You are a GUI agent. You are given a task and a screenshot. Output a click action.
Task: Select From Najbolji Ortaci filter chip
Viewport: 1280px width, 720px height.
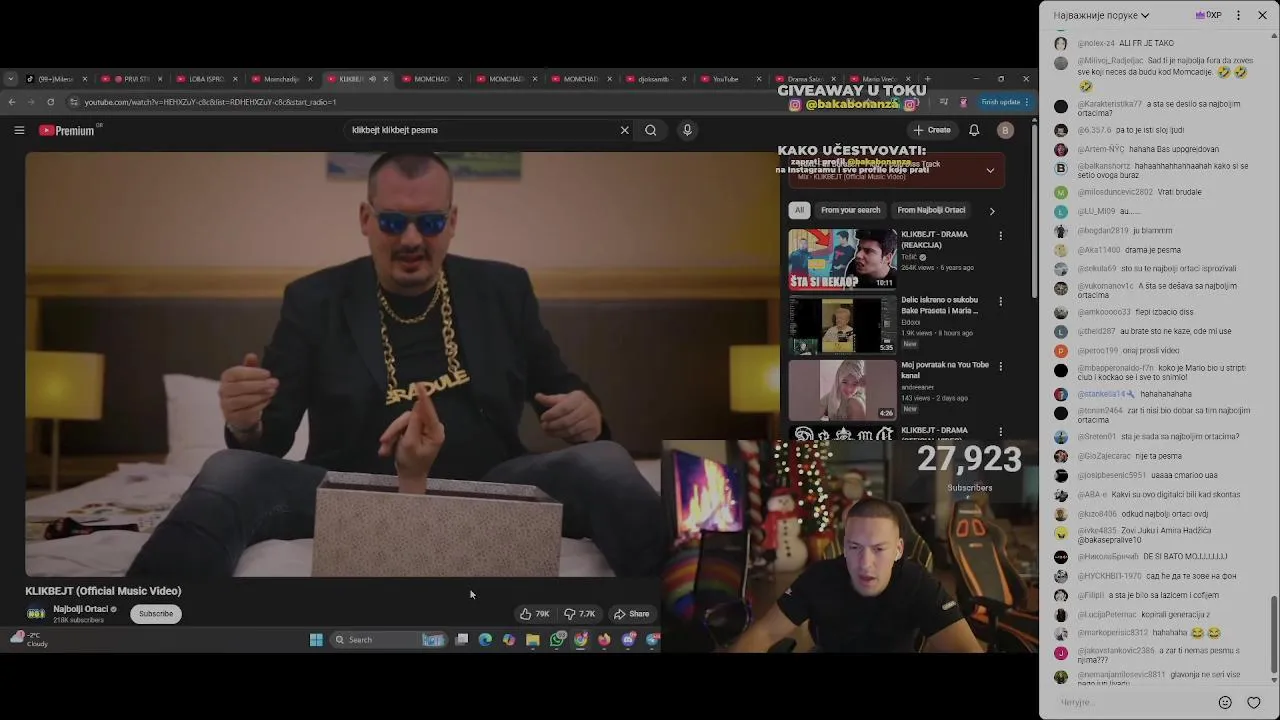[931, 210]
